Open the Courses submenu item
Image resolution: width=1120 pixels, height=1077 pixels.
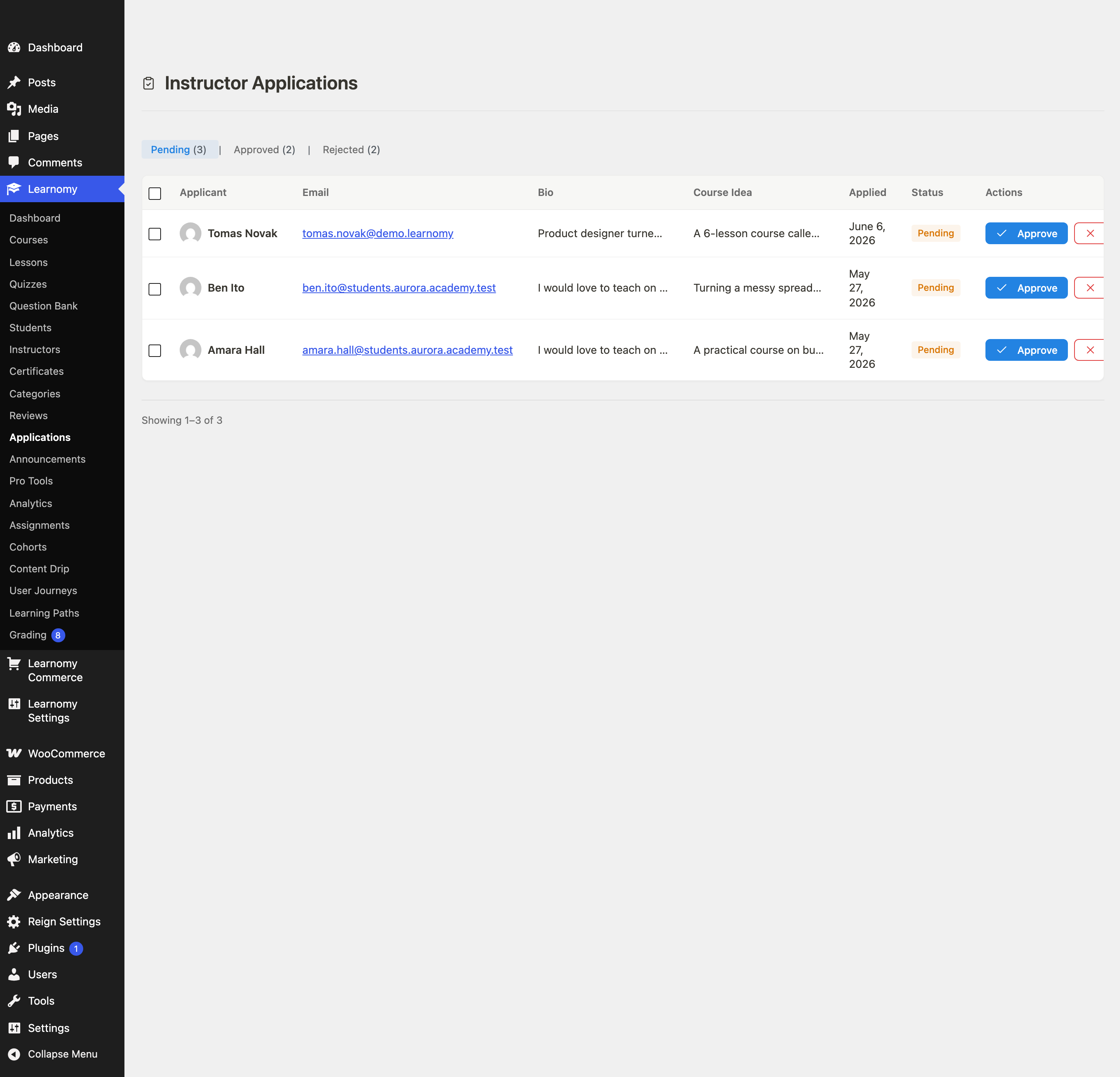28,240
